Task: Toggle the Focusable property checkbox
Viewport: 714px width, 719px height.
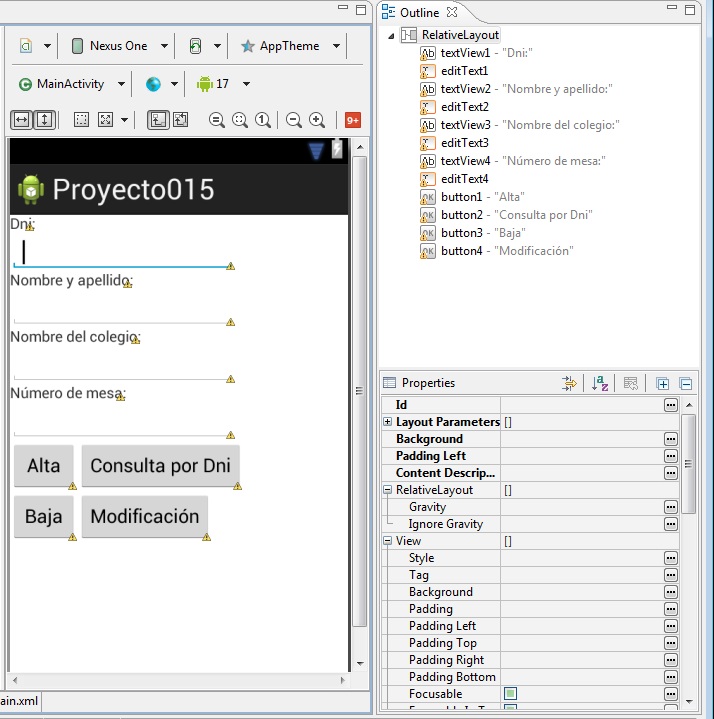Action: [510, 694]
